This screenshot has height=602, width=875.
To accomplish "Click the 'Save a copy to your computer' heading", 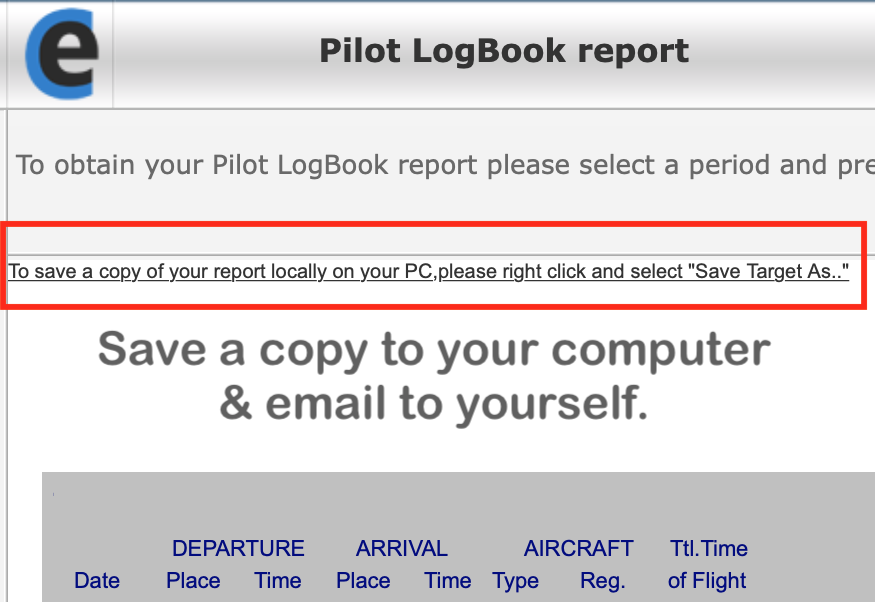I will 434,350.
